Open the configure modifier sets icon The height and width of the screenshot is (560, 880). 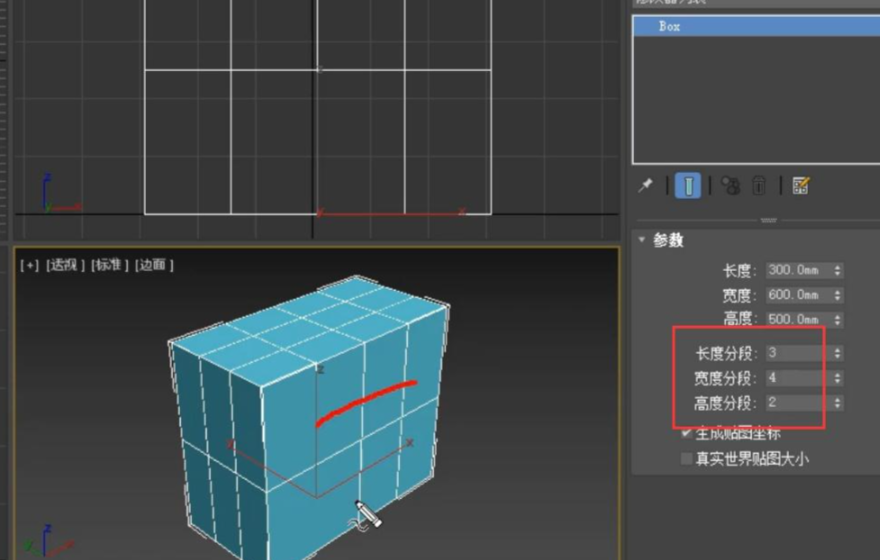pyautogui.click(x=800, y=186)
